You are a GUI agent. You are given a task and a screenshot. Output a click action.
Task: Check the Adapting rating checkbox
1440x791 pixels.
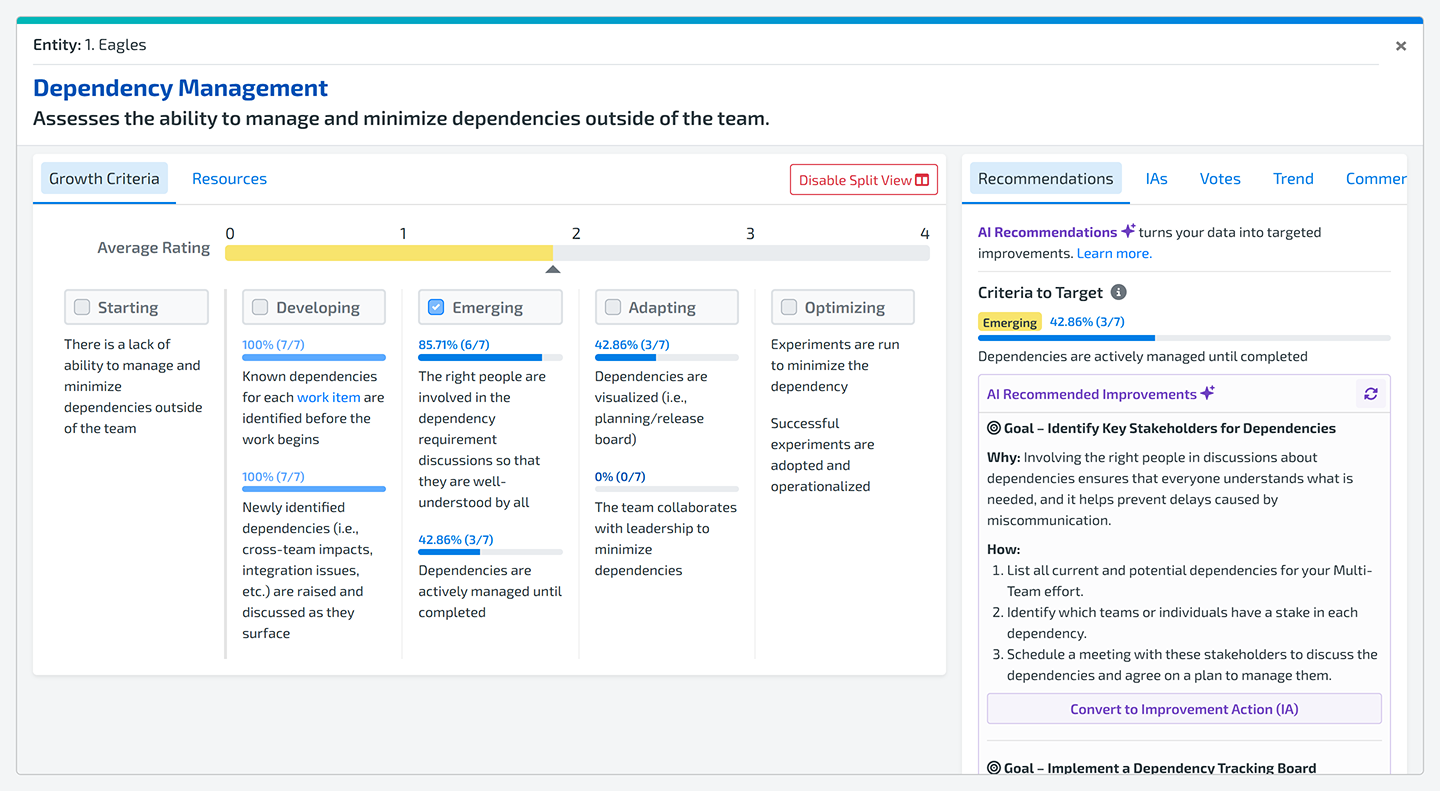[x=613, y=307]
